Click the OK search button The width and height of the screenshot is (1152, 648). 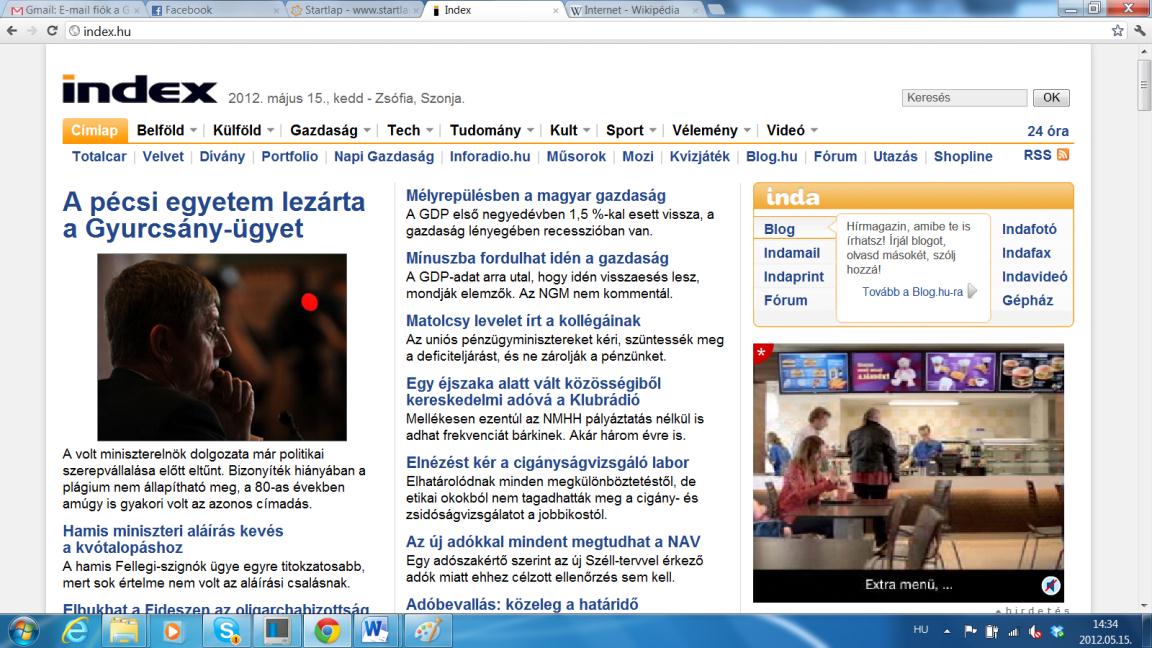pos(1051,98)
